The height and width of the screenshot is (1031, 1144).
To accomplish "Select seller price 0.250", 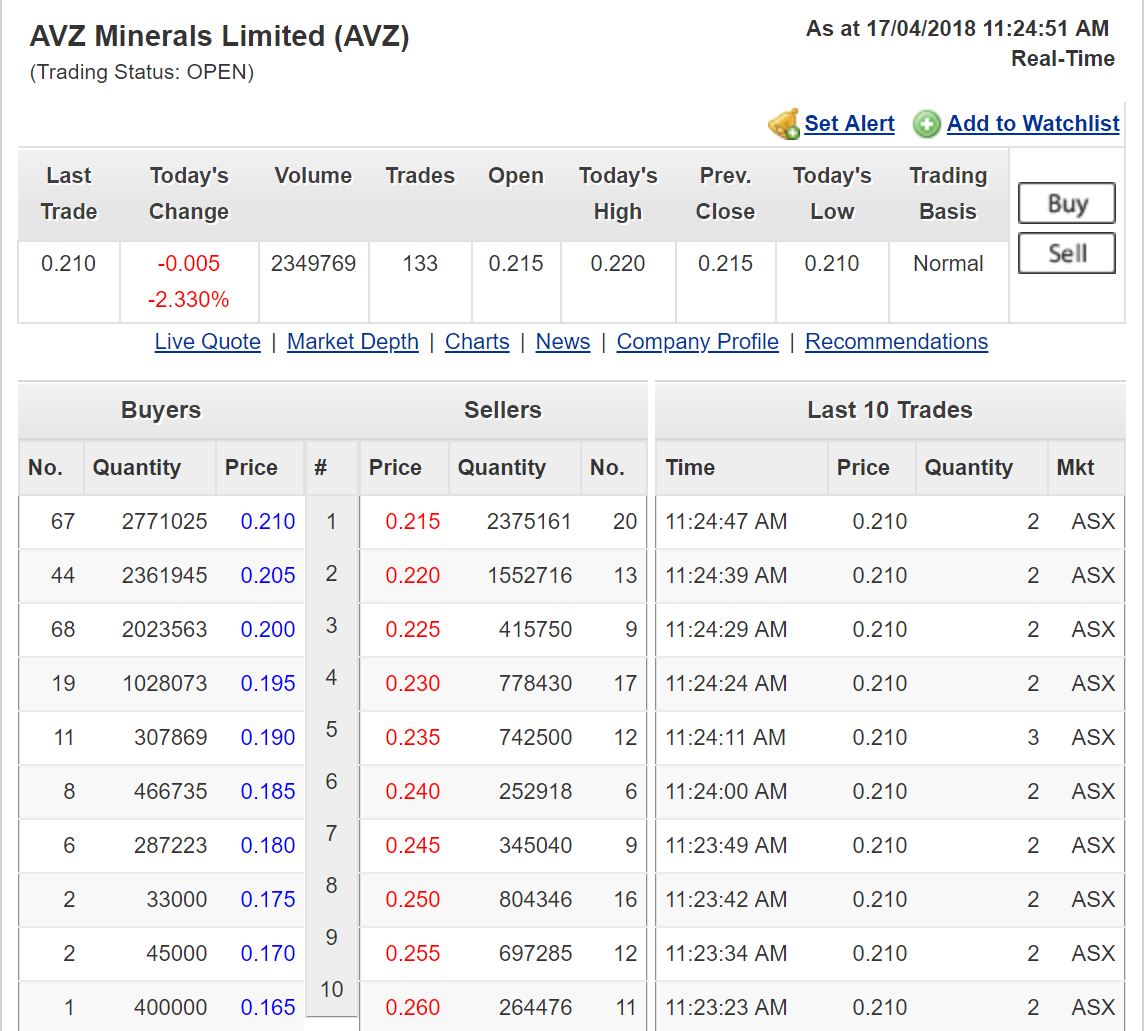I will click(413, 900).
